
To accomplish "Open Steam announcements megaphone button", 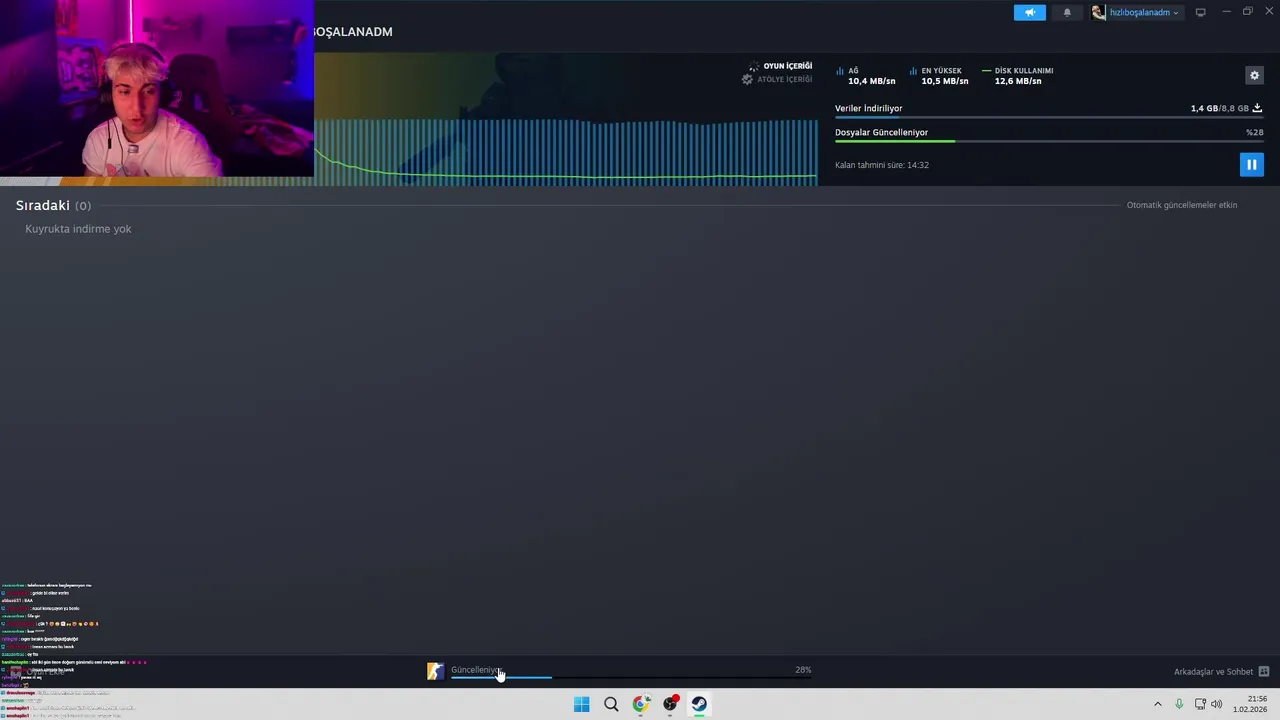I will (1029, 12).
